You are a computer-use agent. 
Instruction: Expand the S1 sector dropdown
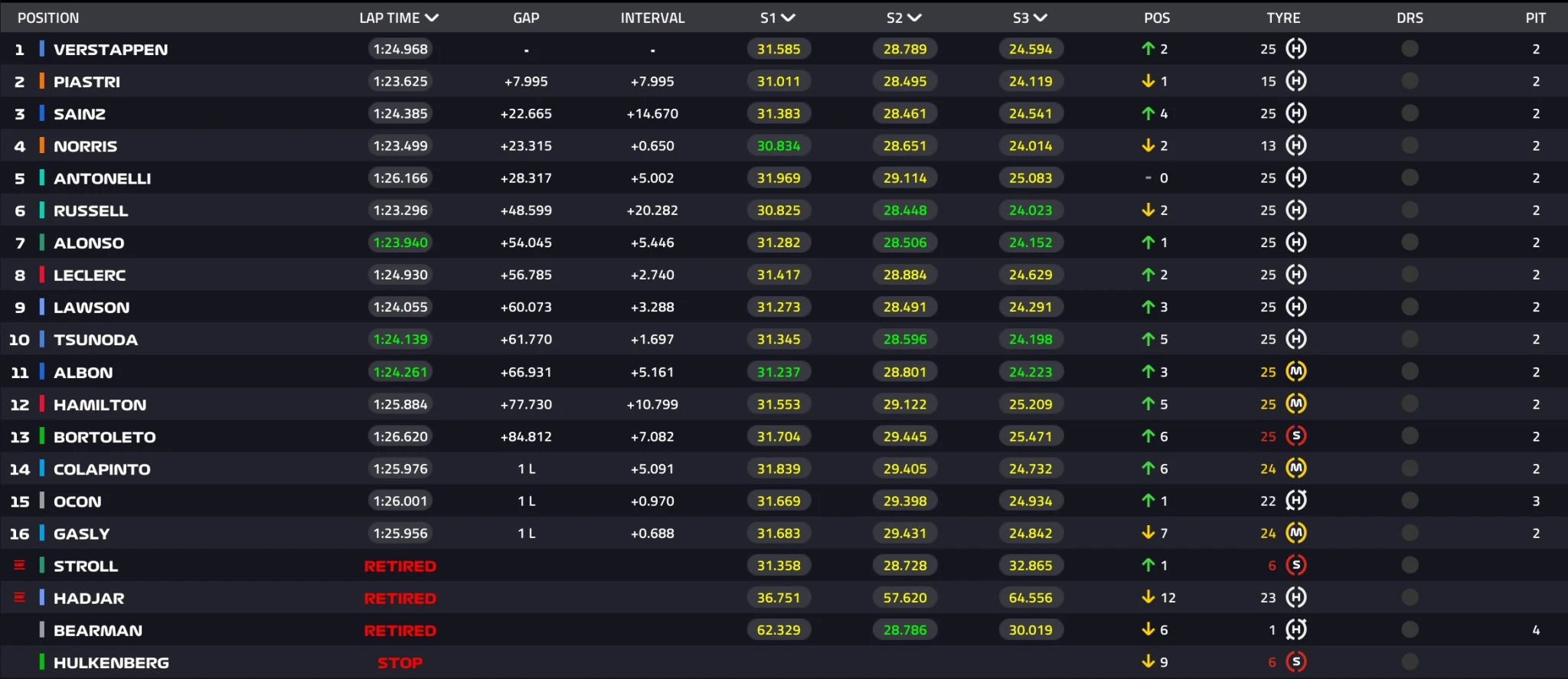tap(788, 18)
